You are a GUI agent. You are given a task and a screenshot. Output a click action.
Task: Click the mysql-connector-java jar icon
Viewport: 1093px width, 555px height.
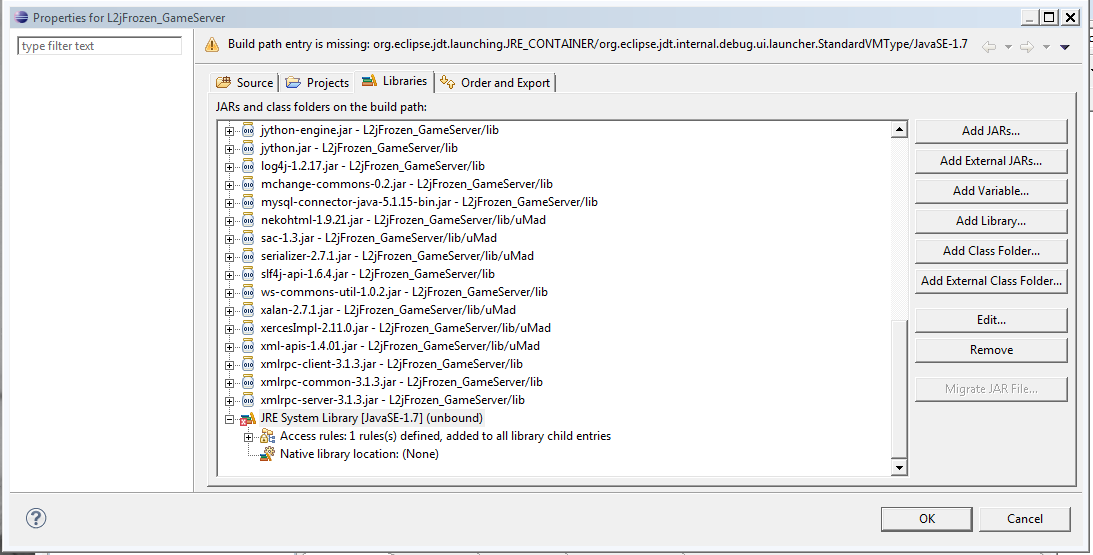[248, 202]
